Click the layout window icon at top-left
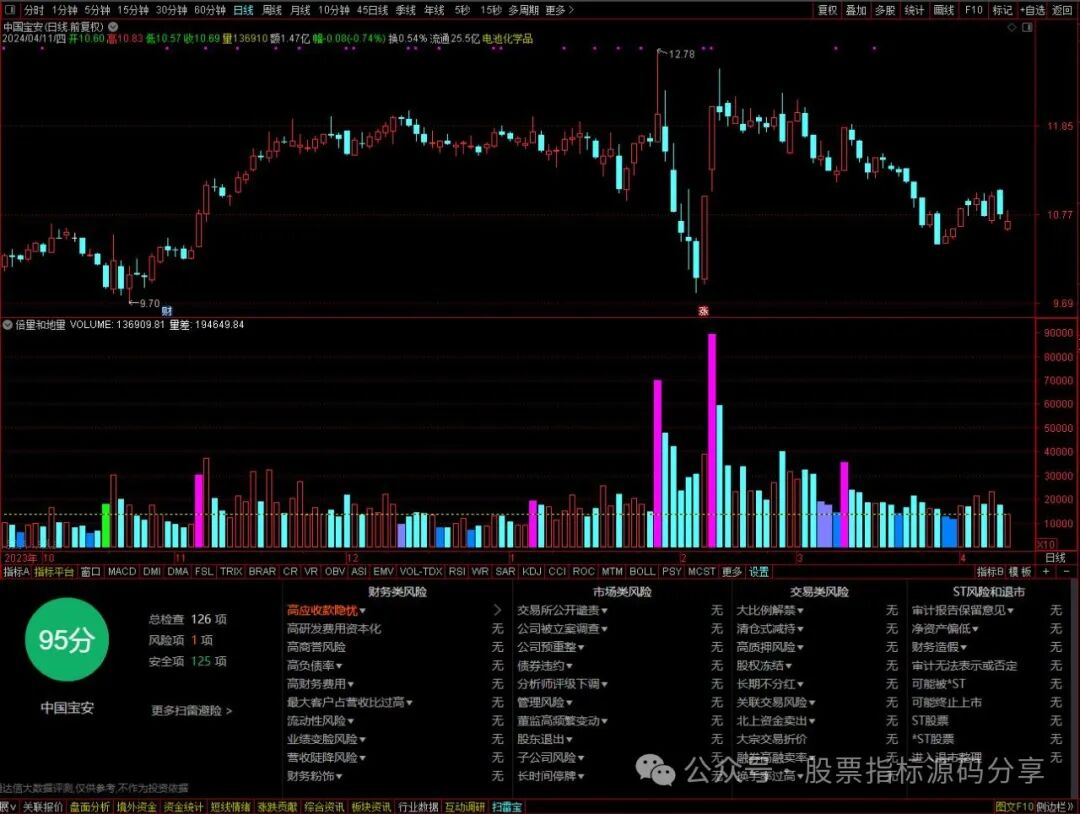The width and height of the screenshot is (1080, 814). 10,10
